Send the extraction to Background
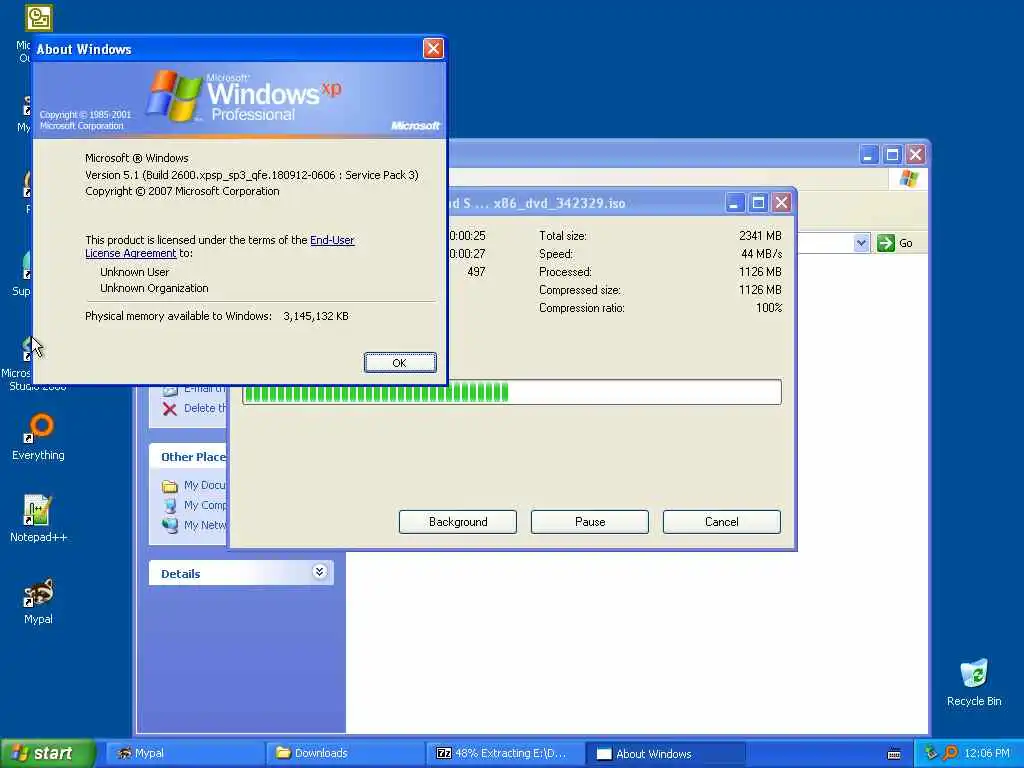 click(458, 522)
